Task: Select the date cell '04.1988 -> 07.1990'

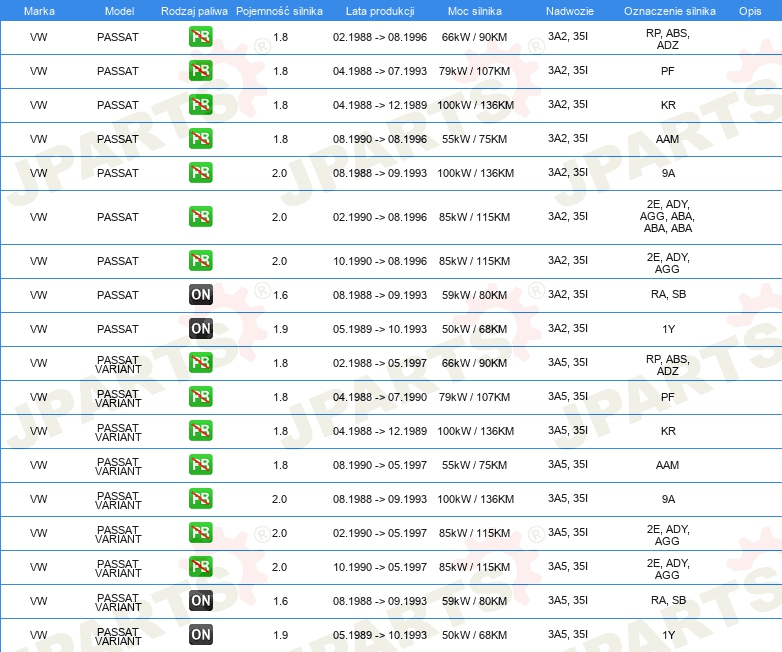Action: 380,397
